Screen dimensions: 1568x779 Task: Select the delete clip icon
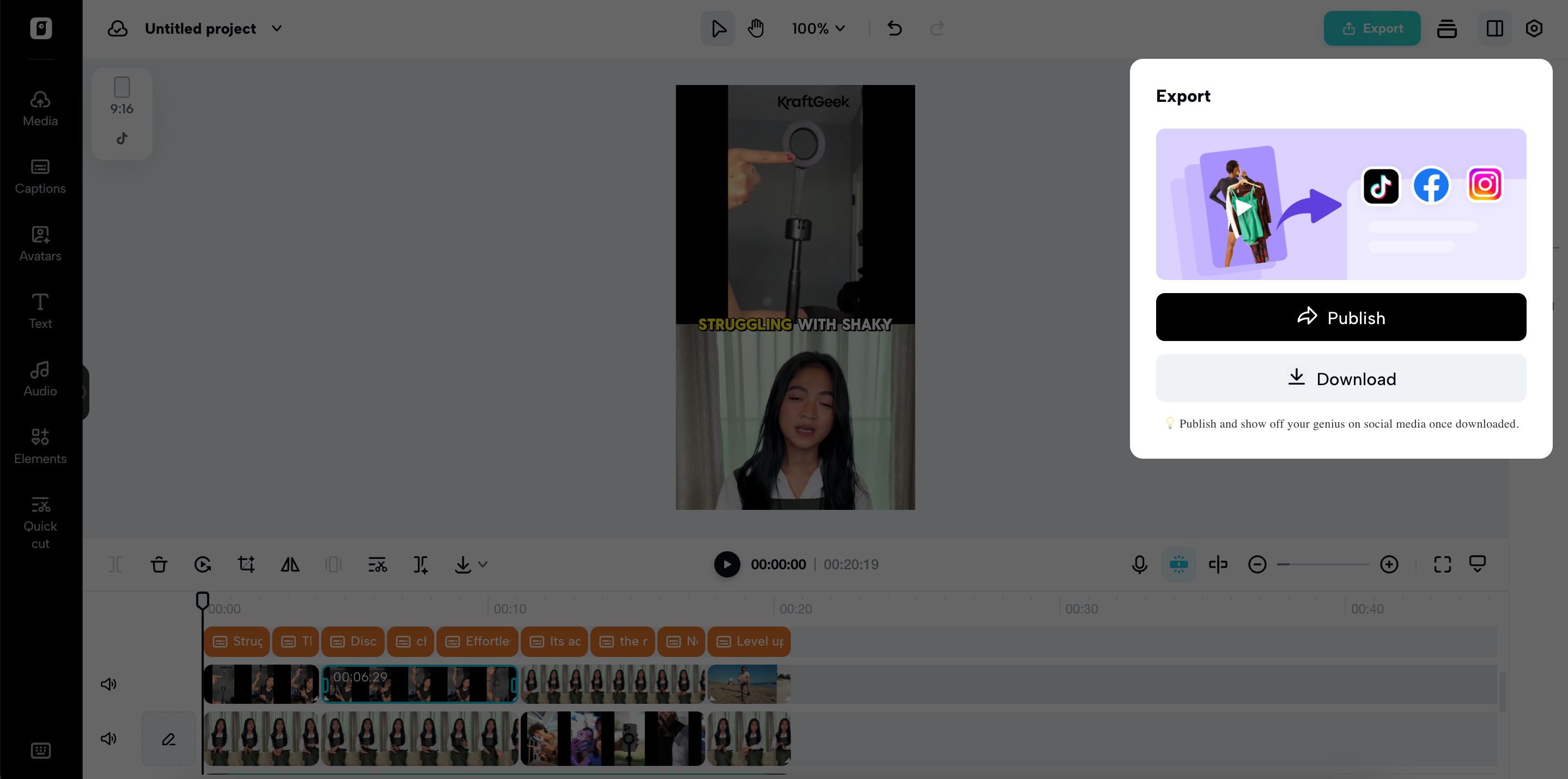(159, 564)
